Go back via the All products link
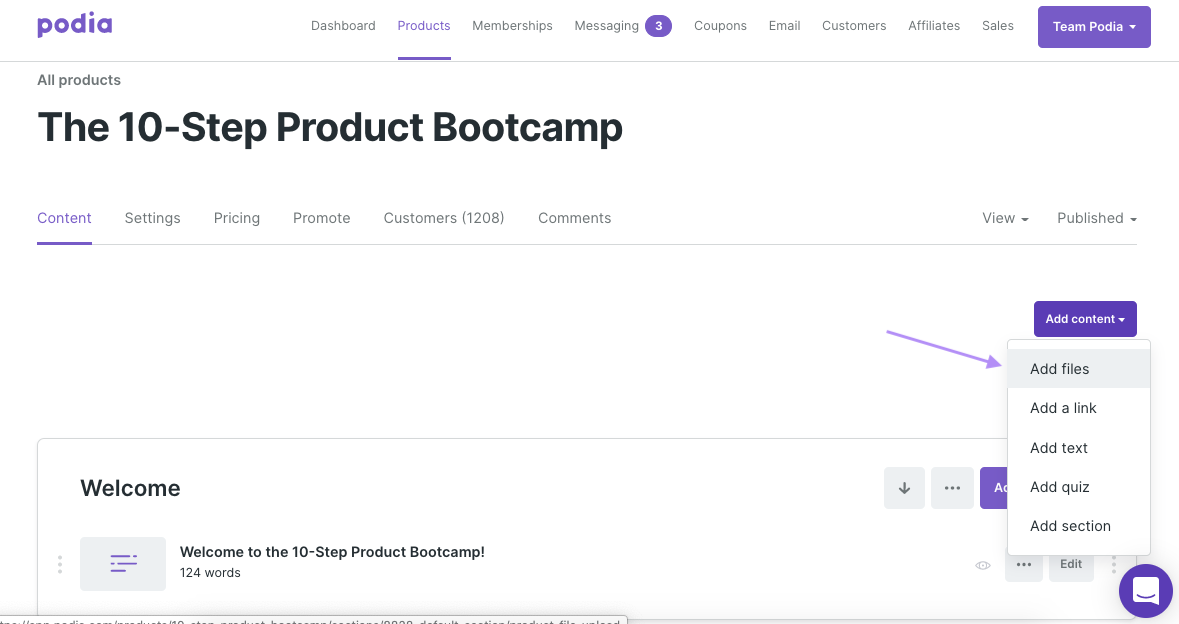 [78, 79]
